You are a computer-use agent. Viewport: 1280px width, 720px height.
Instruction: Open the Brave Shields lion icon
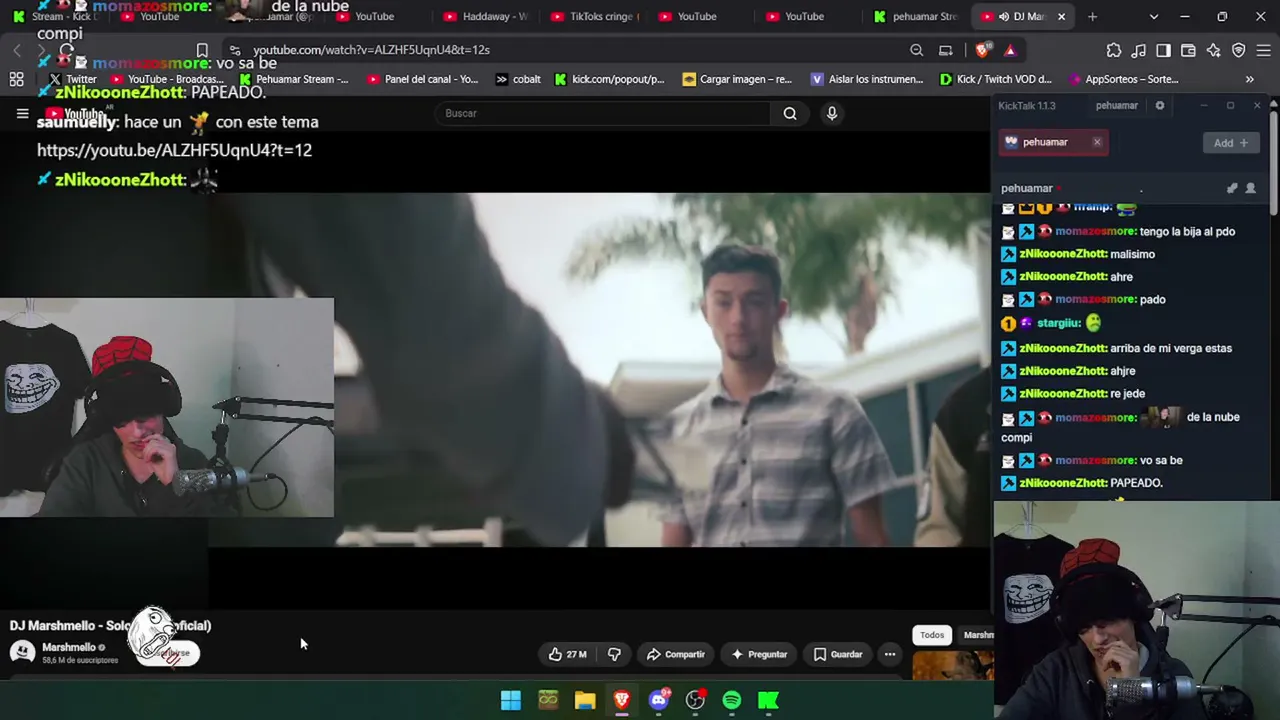coord(984,50)
